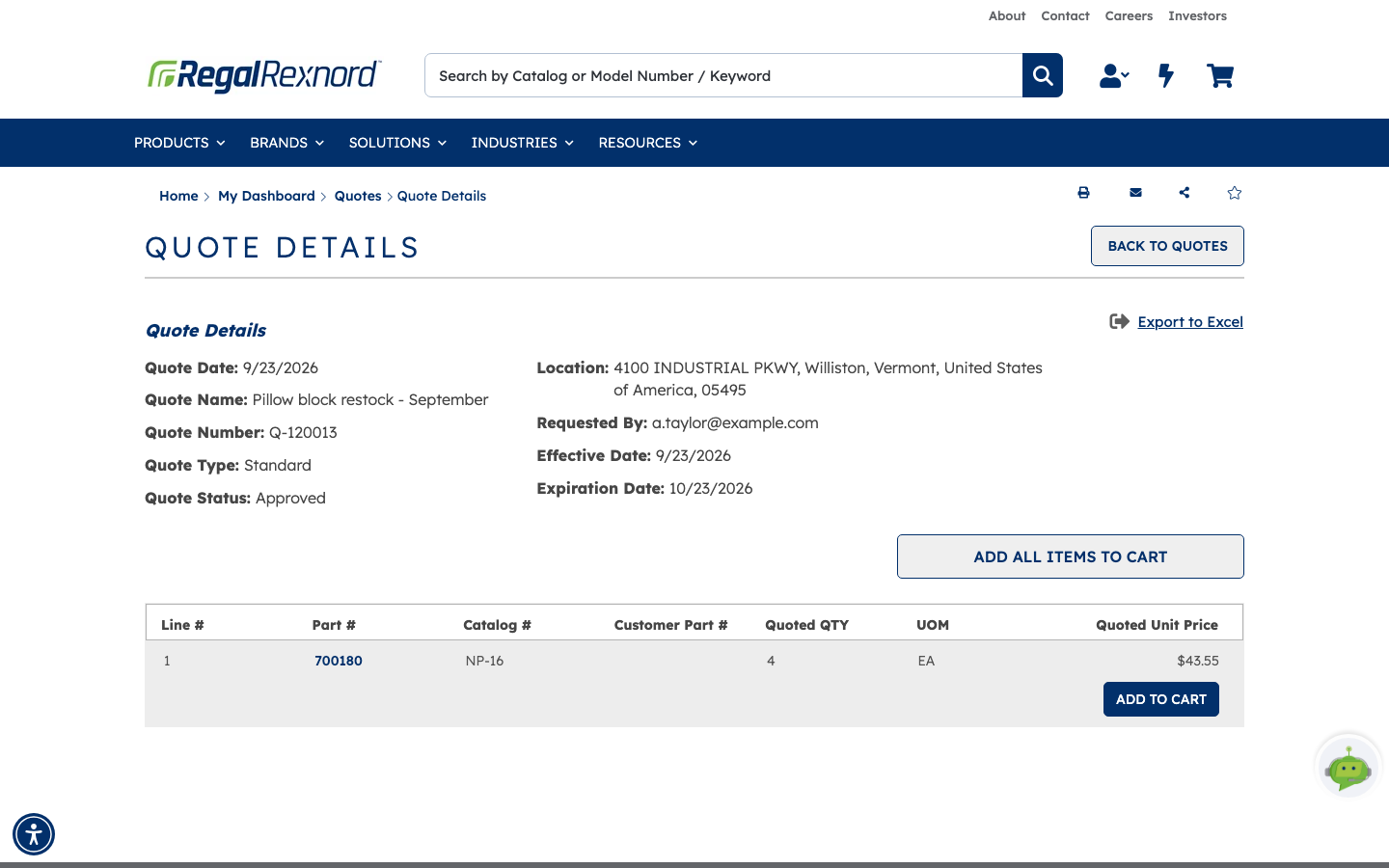Click the Quote Details breadcrumb
Screen dimensions: 1389x868
(442, 196)
